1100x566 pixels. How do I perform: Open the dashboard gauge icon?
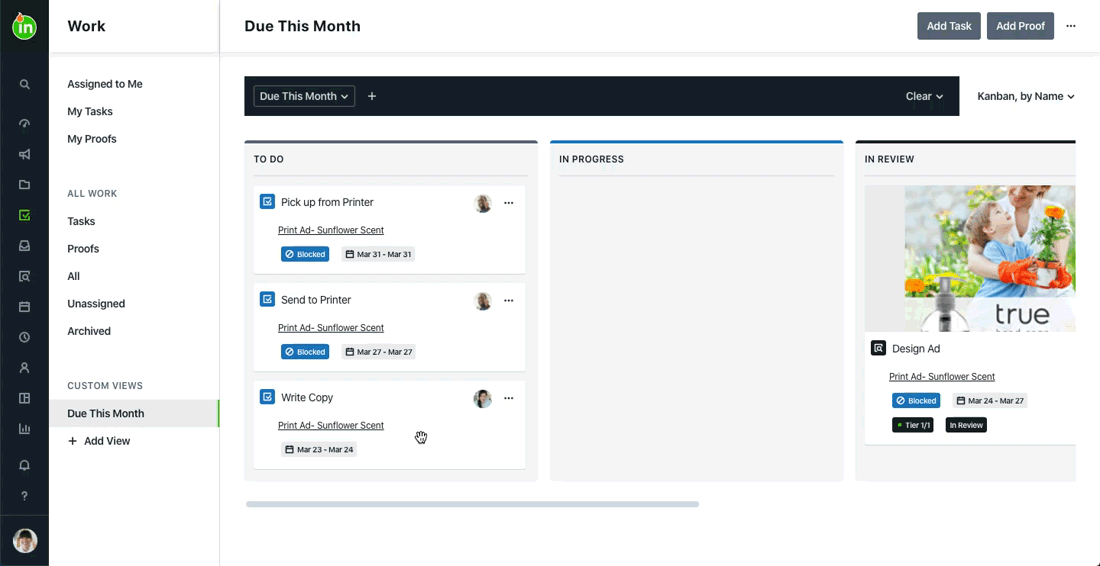25,123
